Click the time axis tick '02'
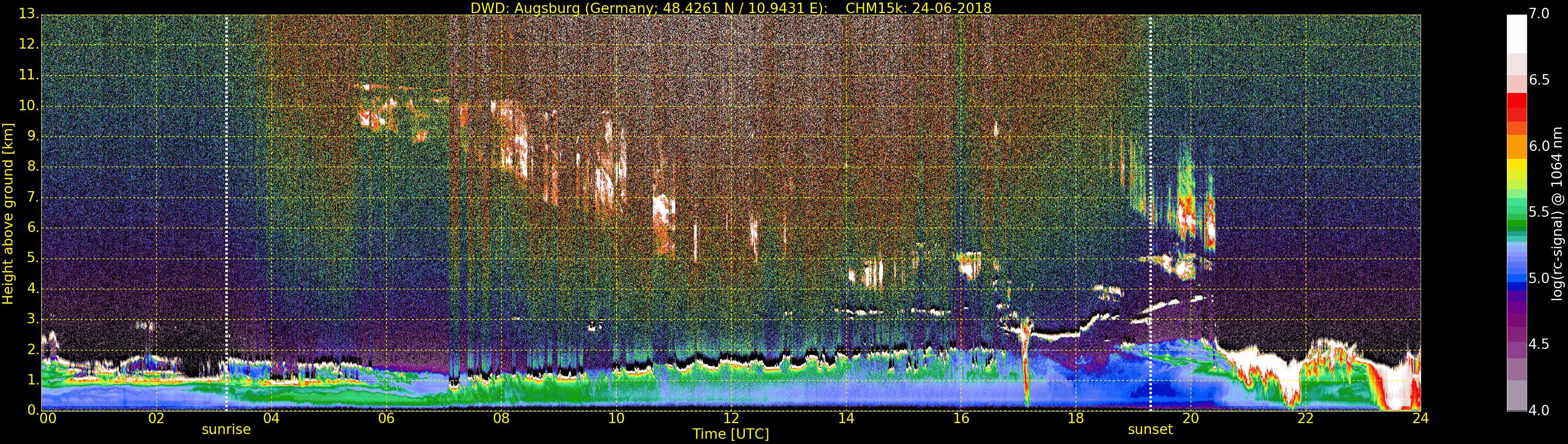 pos(156,418)
